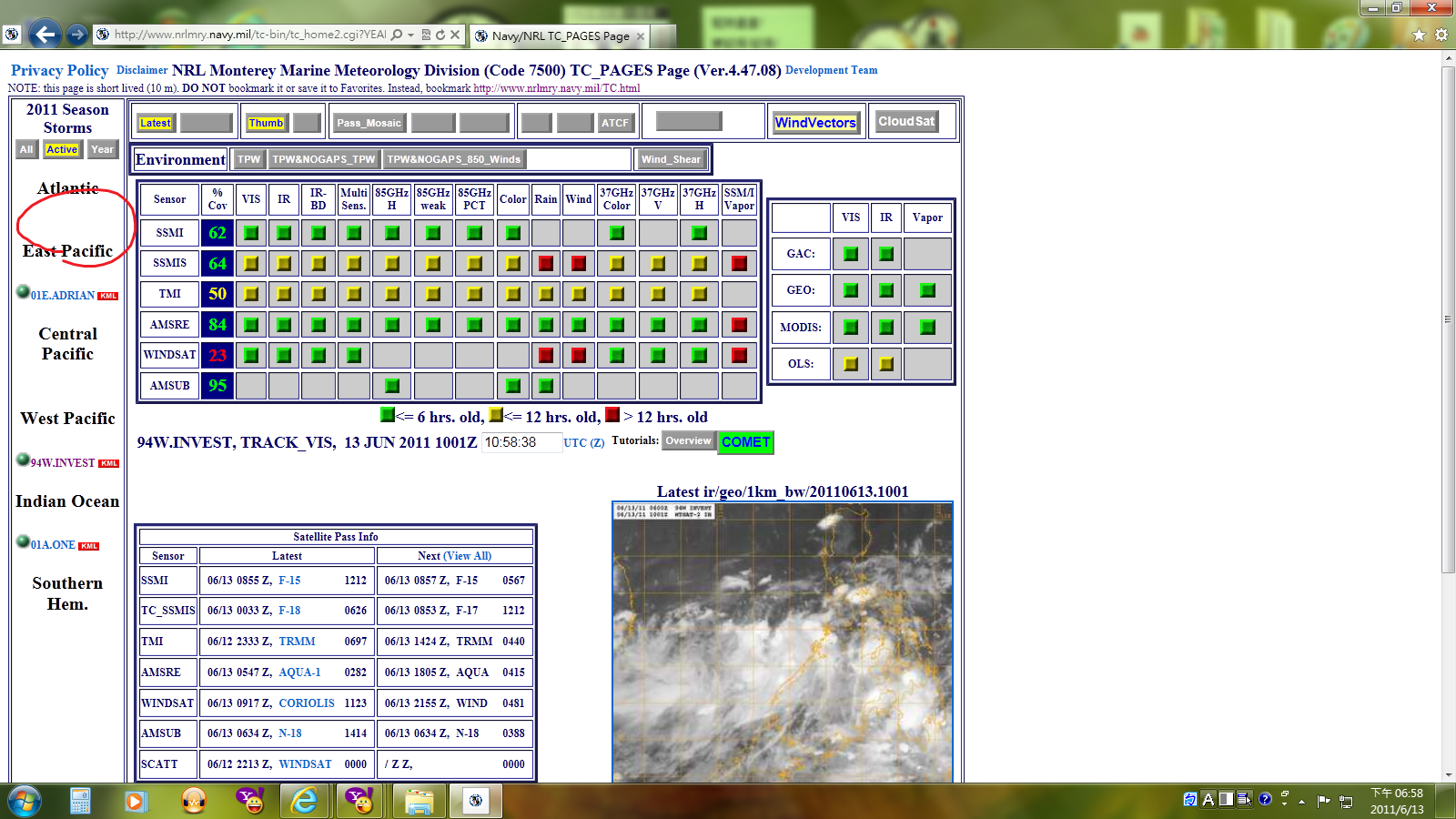Screen dimensions: 1456x819
Task: Open the Privacy Policy link
Action: point(59,70)
